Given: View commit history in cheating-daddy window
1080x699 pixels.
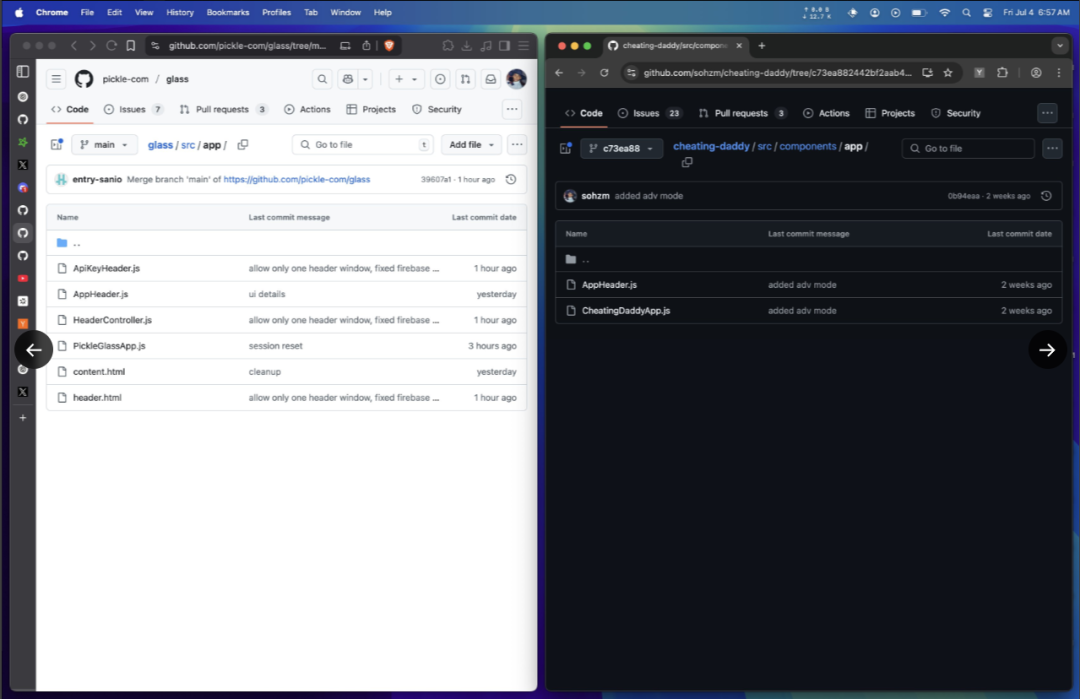Looking at the screenshot, I should (x=1046, y=196).
